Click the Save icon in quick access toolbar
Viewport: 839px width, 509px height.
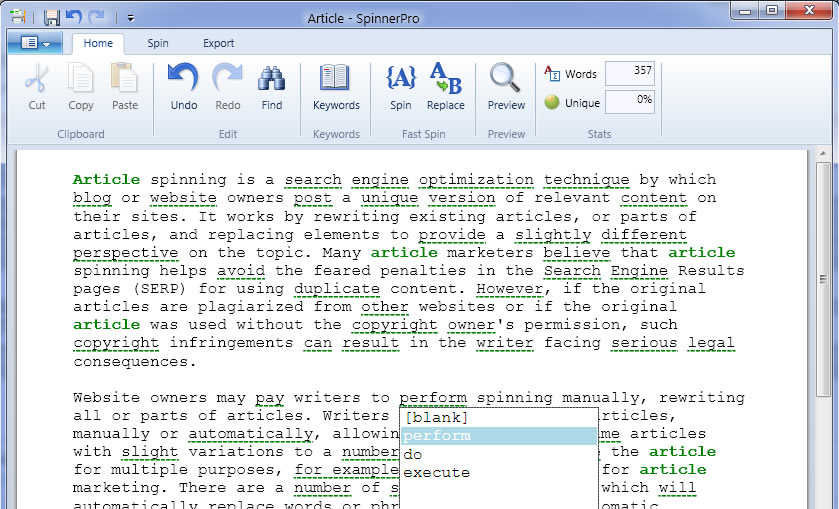(52, 17)
